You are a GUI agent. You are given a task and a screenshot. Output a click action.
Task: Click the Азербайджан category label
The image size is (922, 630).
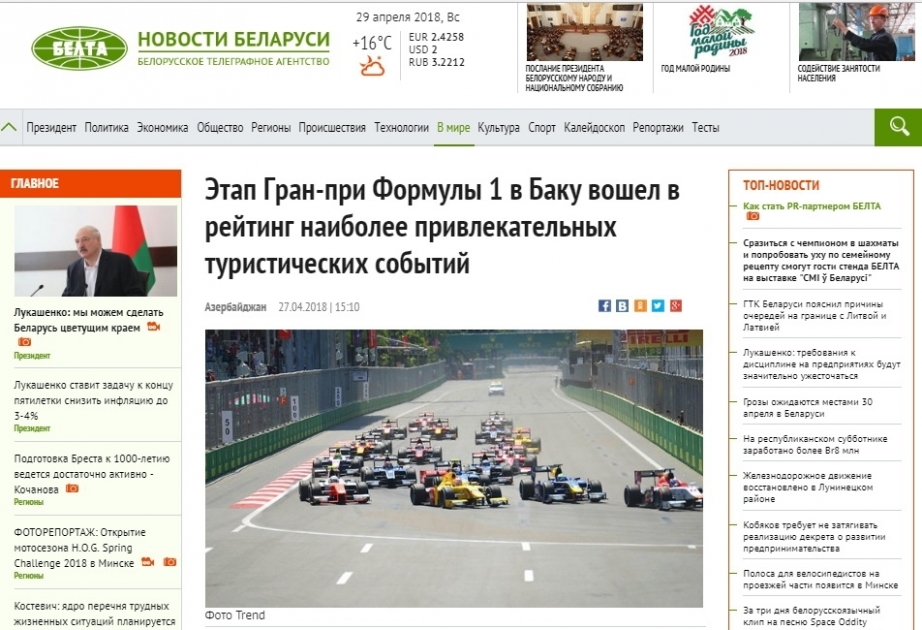coord(235,306)
